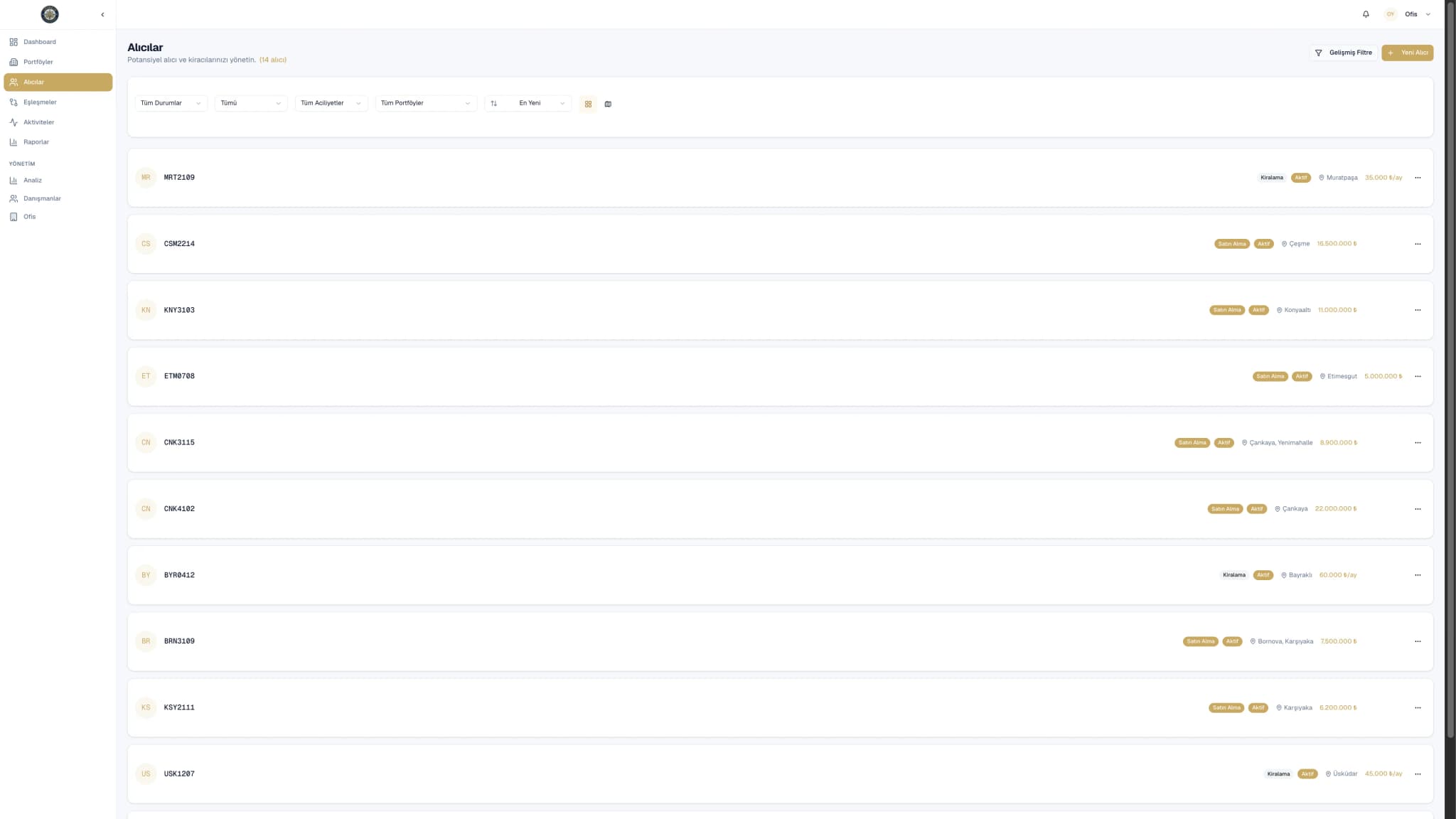Open Ofis in the sidebar menu

(58, 217)
